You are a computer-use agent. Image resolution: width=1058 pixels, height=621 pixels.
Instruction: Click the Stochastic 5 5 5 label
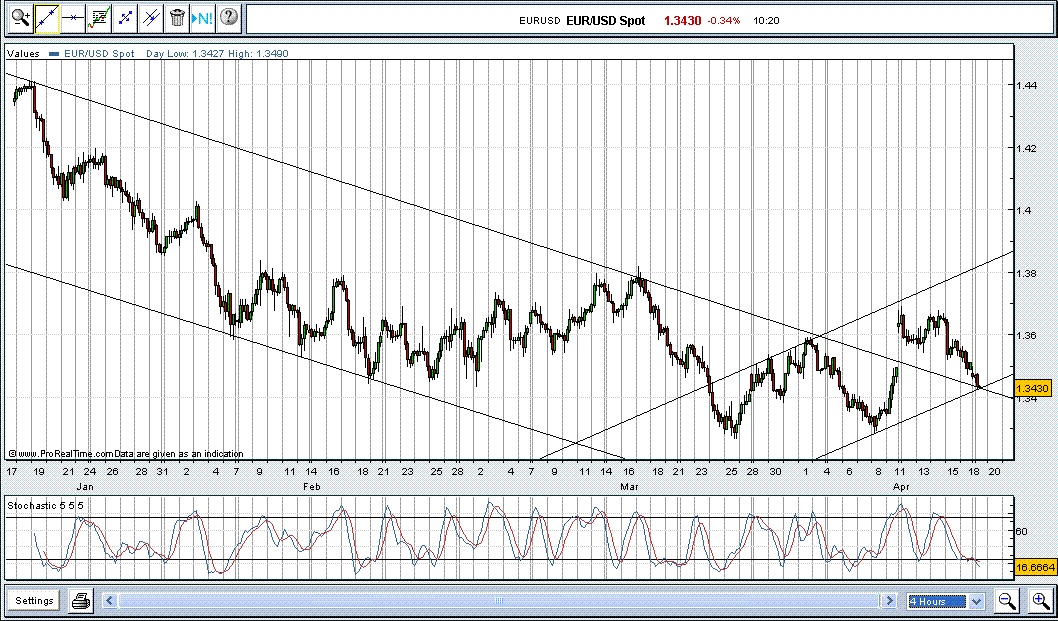click(x=46, y=505)
